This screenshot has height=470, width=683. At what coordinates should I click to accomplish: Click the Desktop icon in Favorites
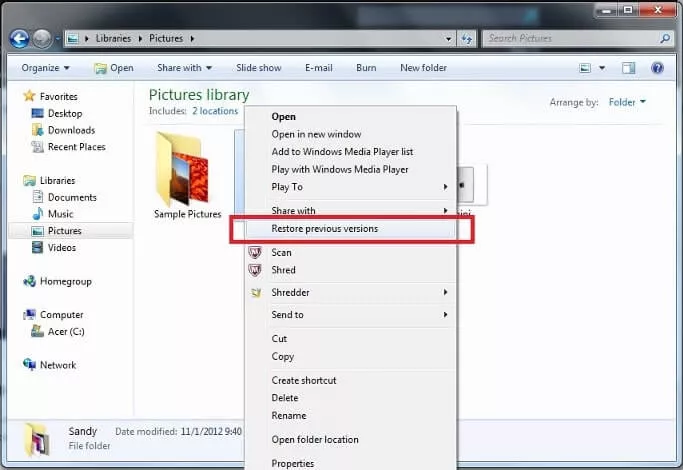37,113
